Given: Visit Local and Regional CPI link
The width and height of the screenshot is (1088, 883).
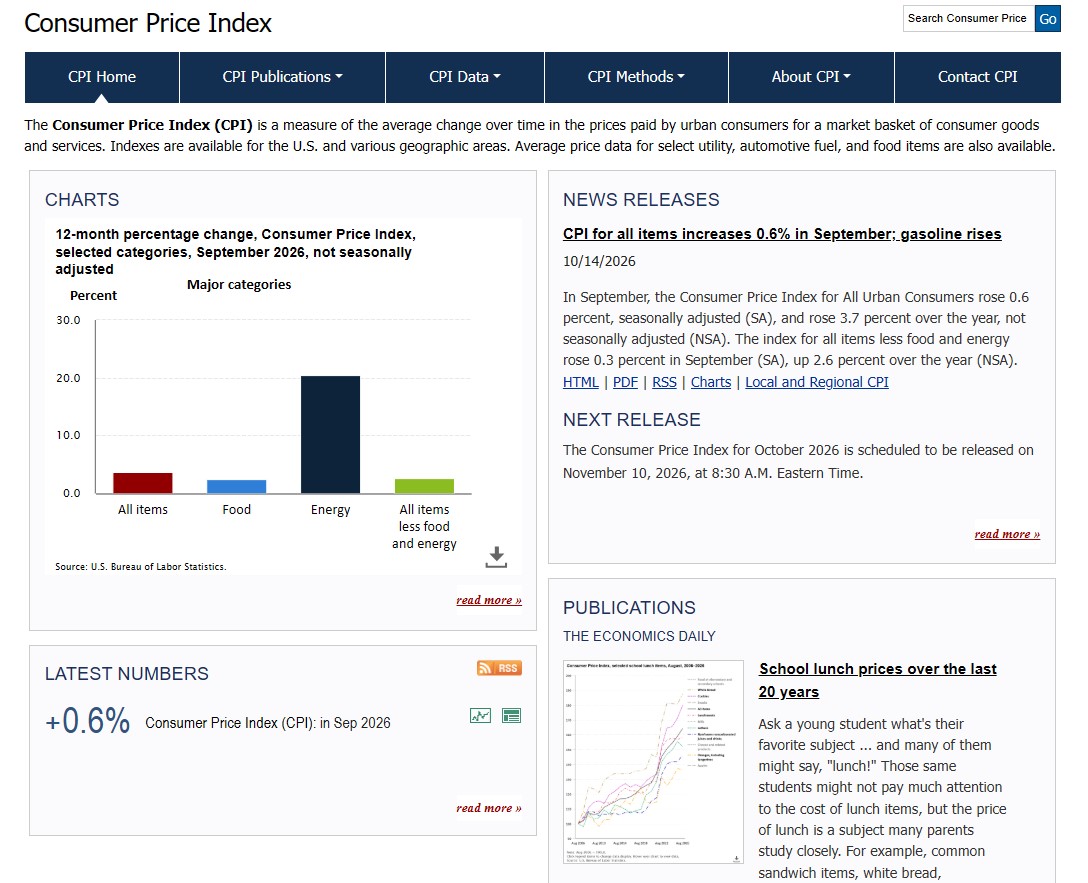Looking at the screenshot, I should coord(817,382).
